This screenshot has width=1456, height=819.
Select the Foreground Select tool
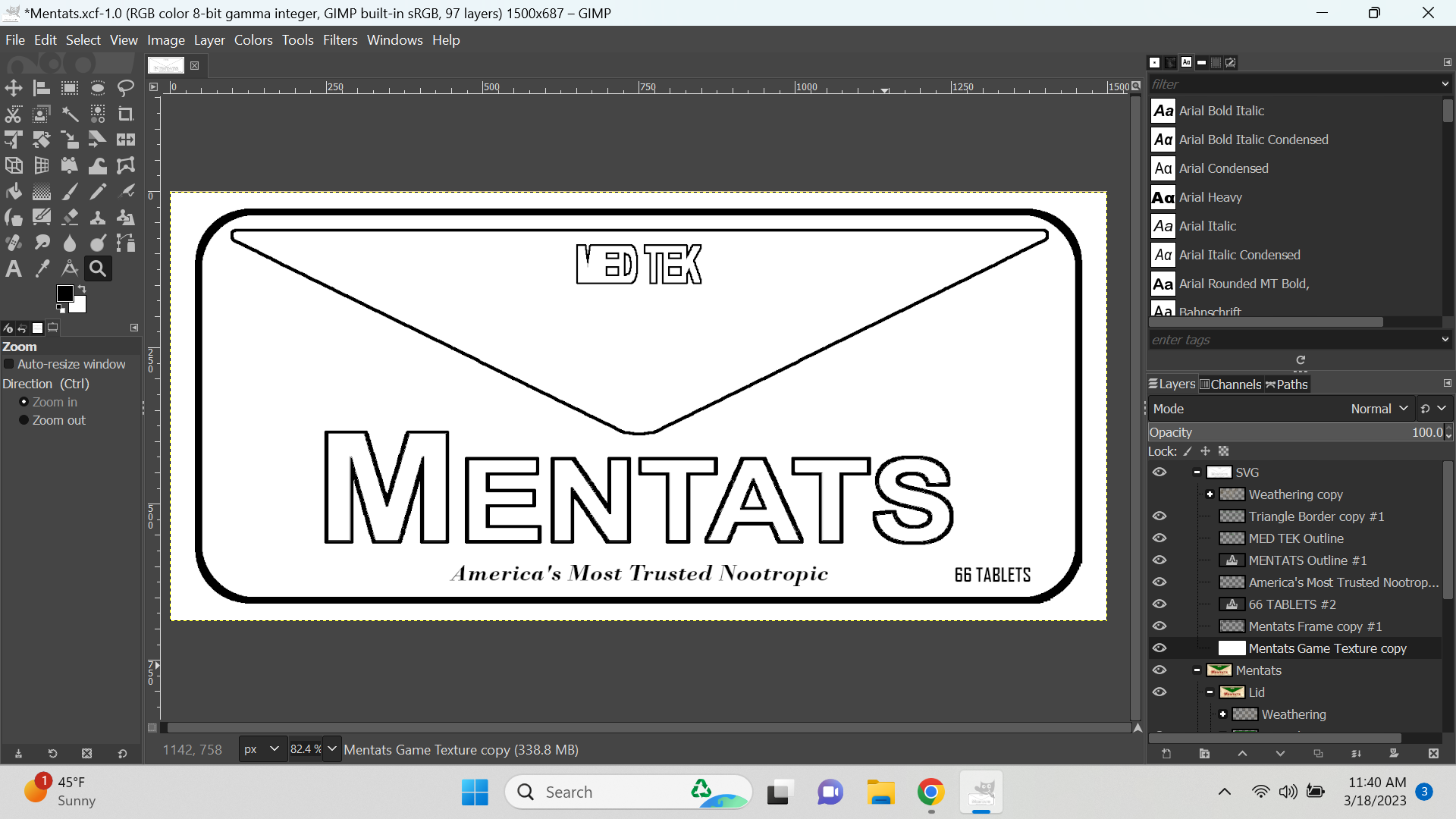click(x=42, y=114)
